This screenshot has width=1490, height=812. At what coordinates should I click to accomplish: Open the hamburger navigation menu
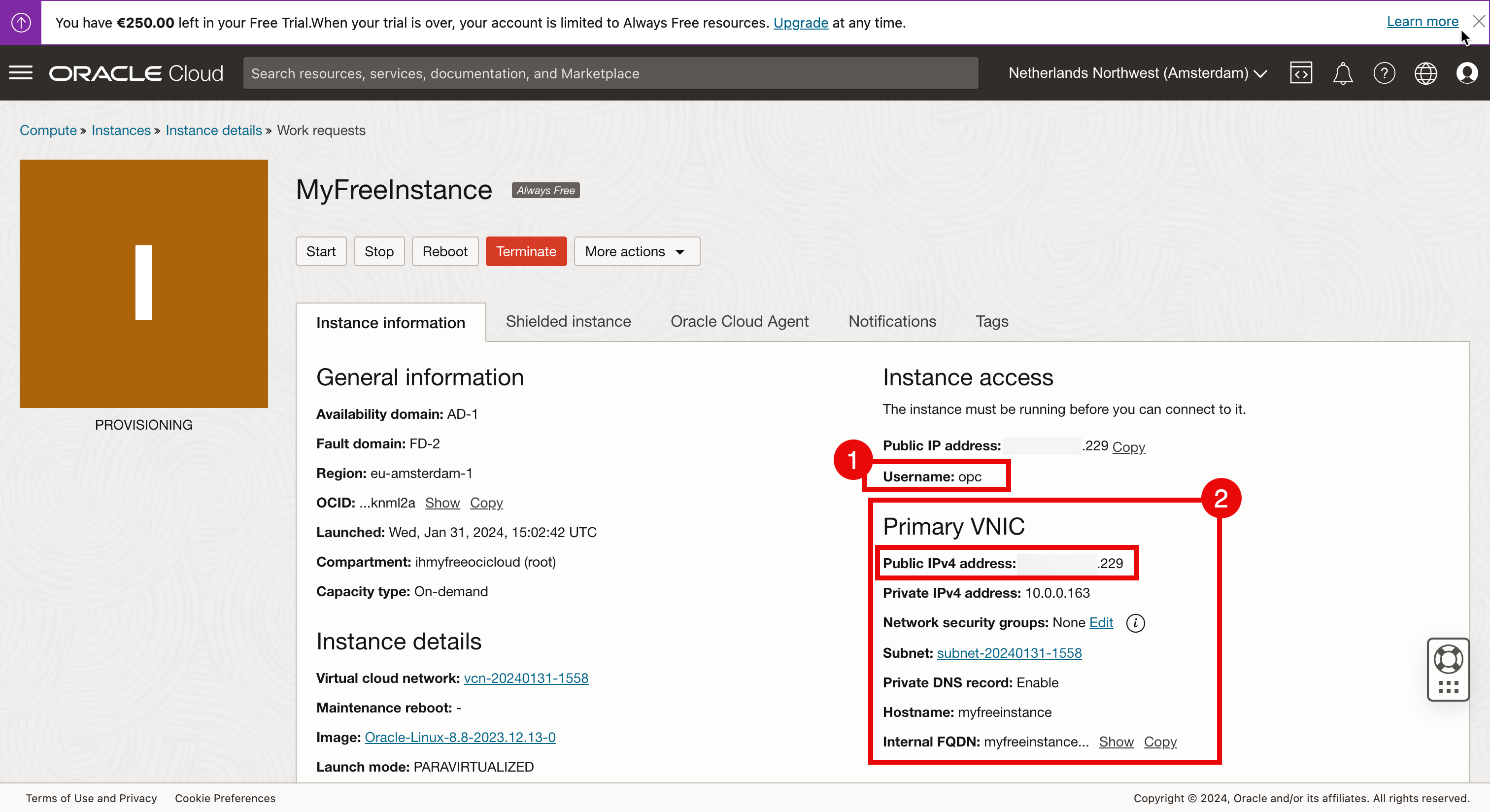click(21, 73)
